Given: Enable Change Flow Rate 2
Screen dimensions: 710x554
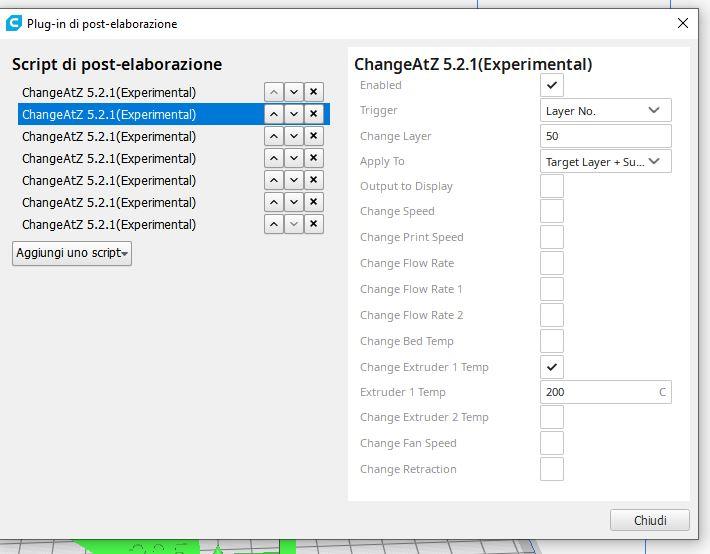Looking at the screenshot, I should coord(552,315).
